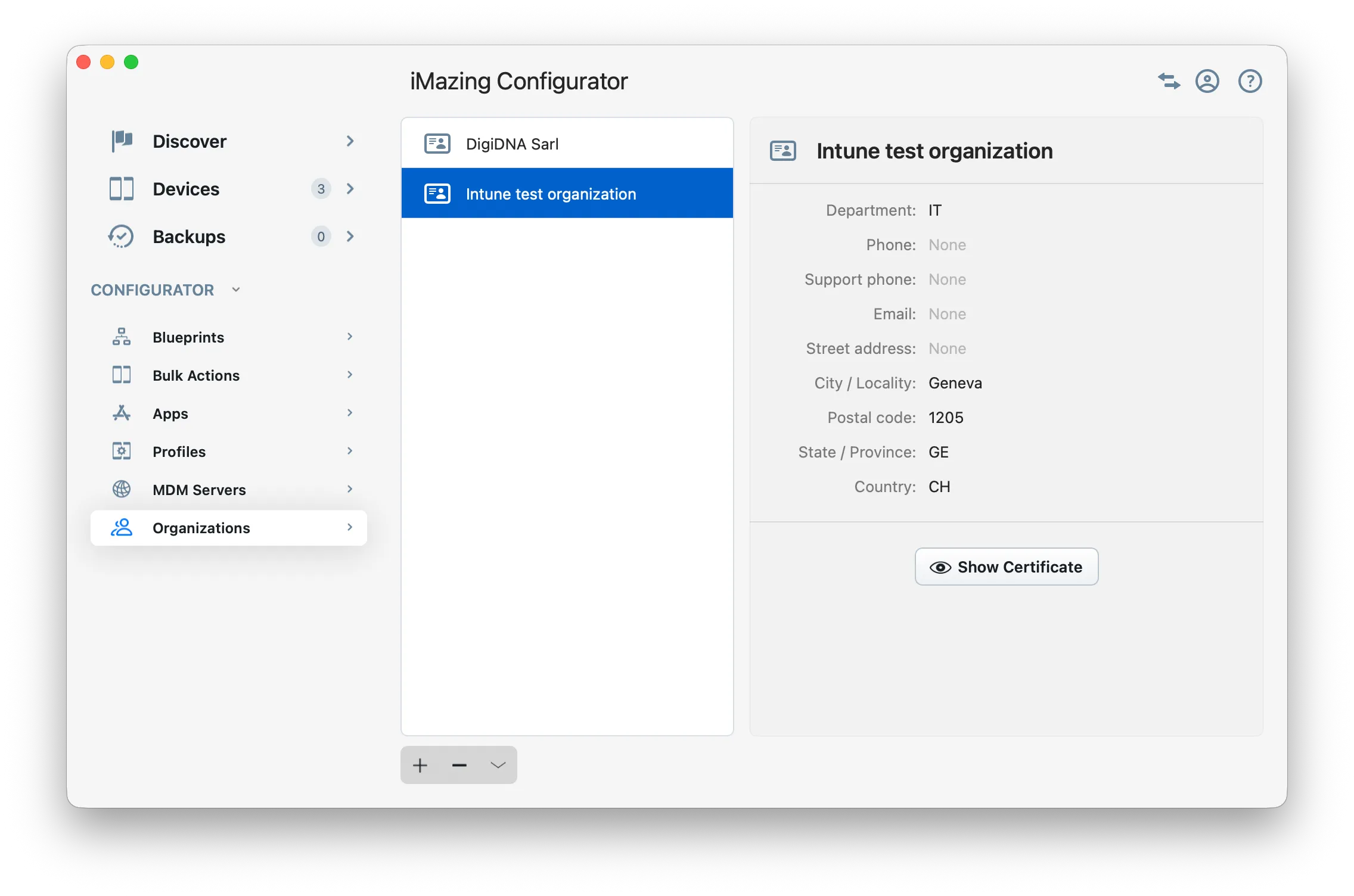Expand the Devices section arrow
This screenshot has width=1354, height=896.
(x=350, y=189)
